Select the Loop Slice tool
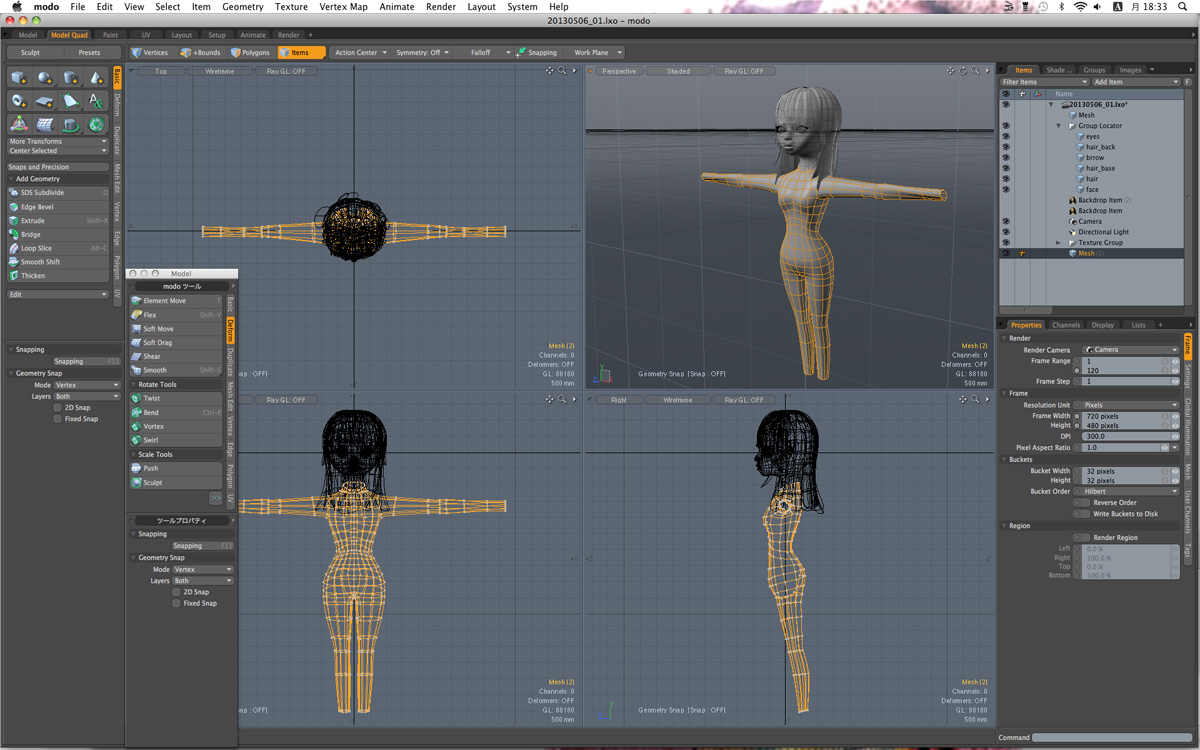The width and height of the screenshot is (1200, 750). pyautogui.click(x=36, y=248)
